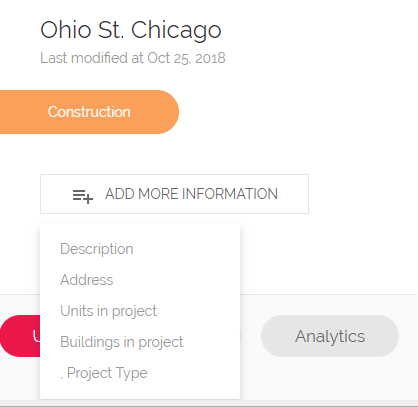Select the orange Construction status pill
Screen dimensions: 418x407
89,112
